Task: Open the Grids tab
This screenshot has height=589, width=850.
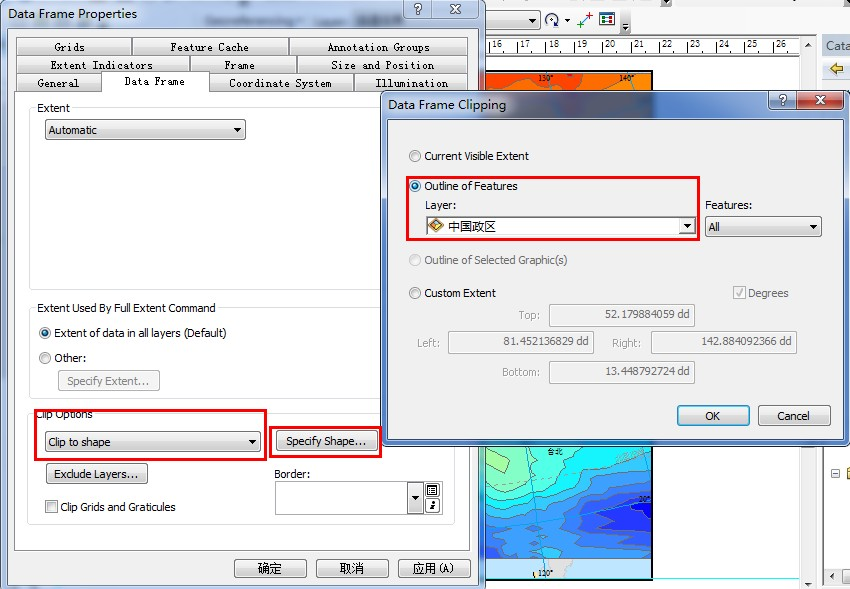Action: pos(69,47)
